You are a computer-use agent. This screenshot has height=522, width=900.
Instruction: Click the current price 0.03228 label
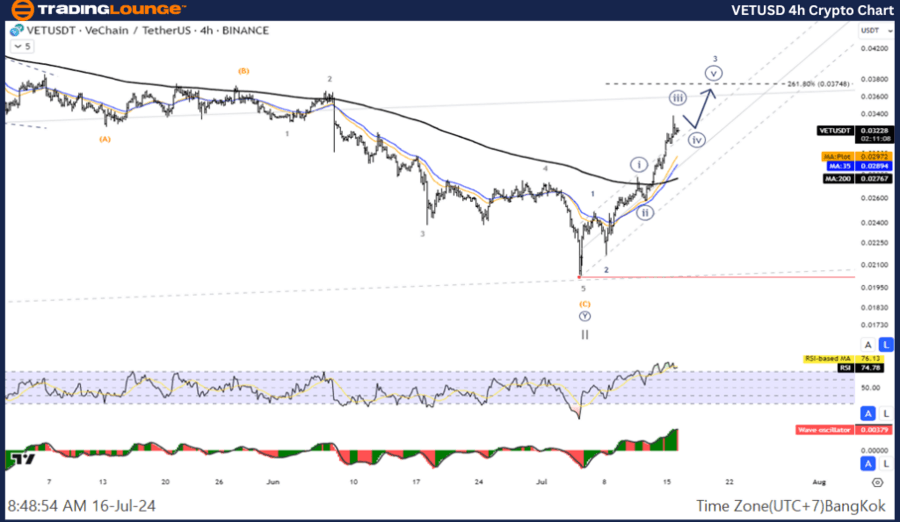(874, 131)
